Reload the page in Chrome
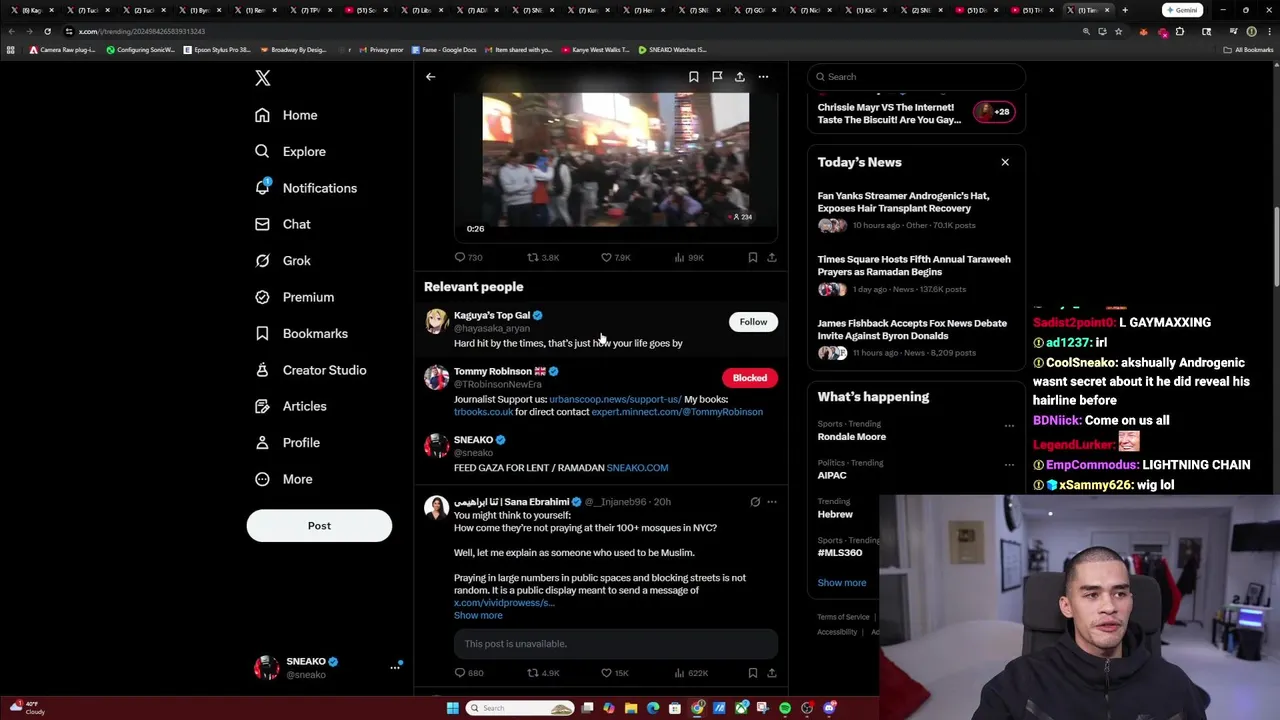Screen dimensions: 1280x720 pyautogui.click(x=47, y=31)
